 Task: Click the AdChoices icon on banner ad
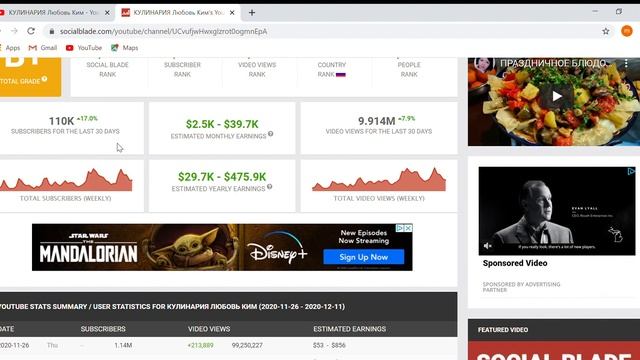pyautogui.click(x=400, y=228)
